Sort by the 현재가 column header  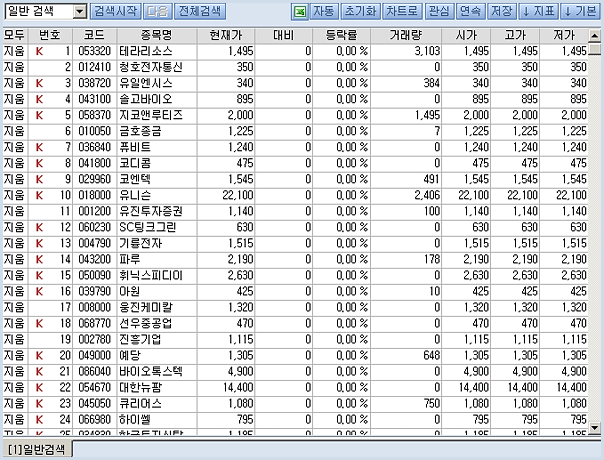click(x=226, y=35)
